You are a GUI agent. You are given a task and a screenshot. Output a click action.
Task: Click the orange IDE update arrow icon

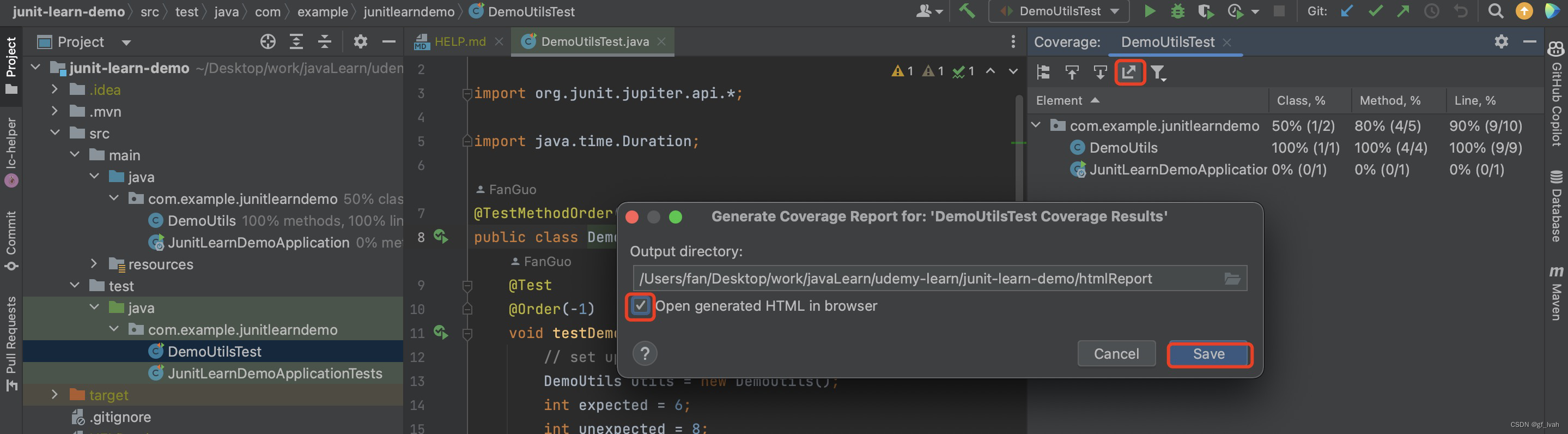tap(1524, 11)
